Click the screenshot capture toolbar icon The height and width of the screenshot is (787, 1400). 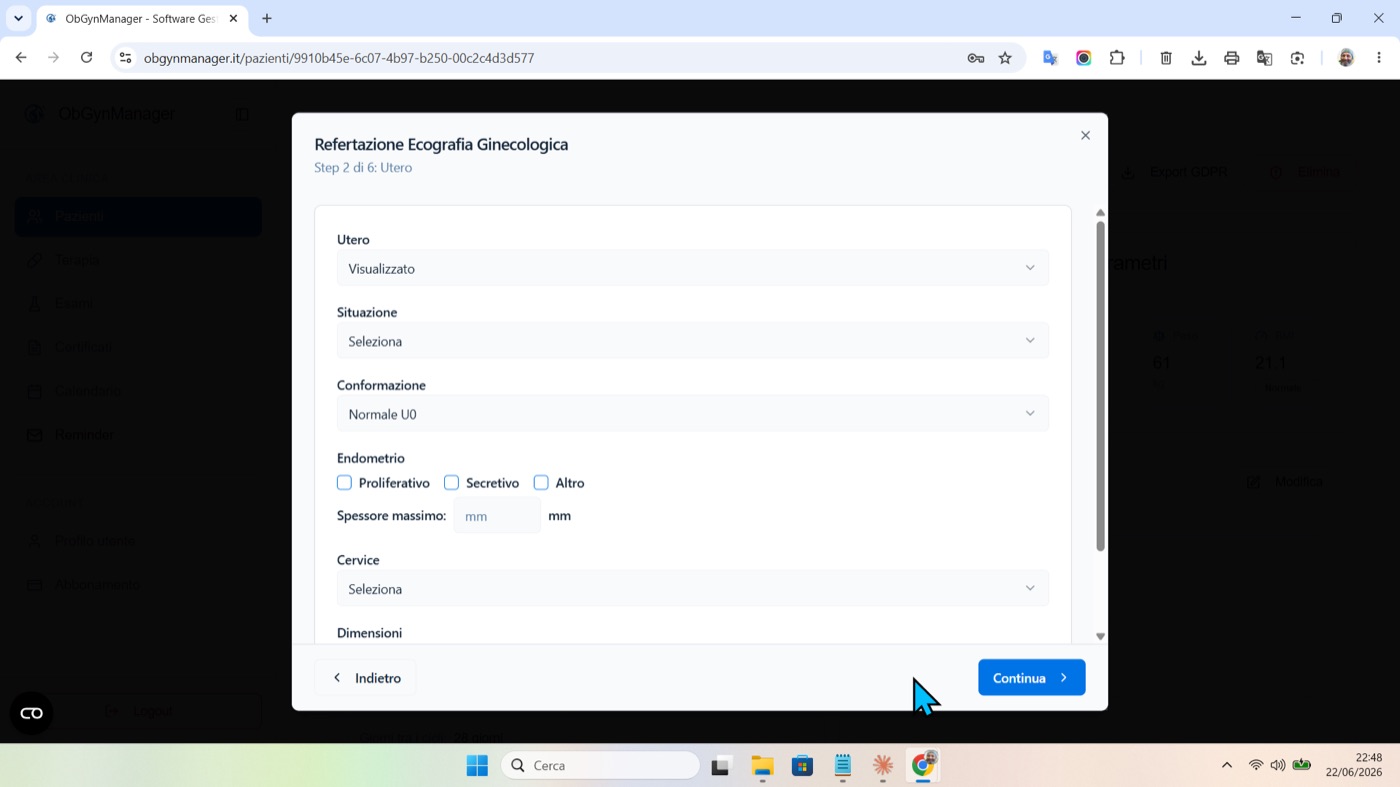tap(1298, 58)
